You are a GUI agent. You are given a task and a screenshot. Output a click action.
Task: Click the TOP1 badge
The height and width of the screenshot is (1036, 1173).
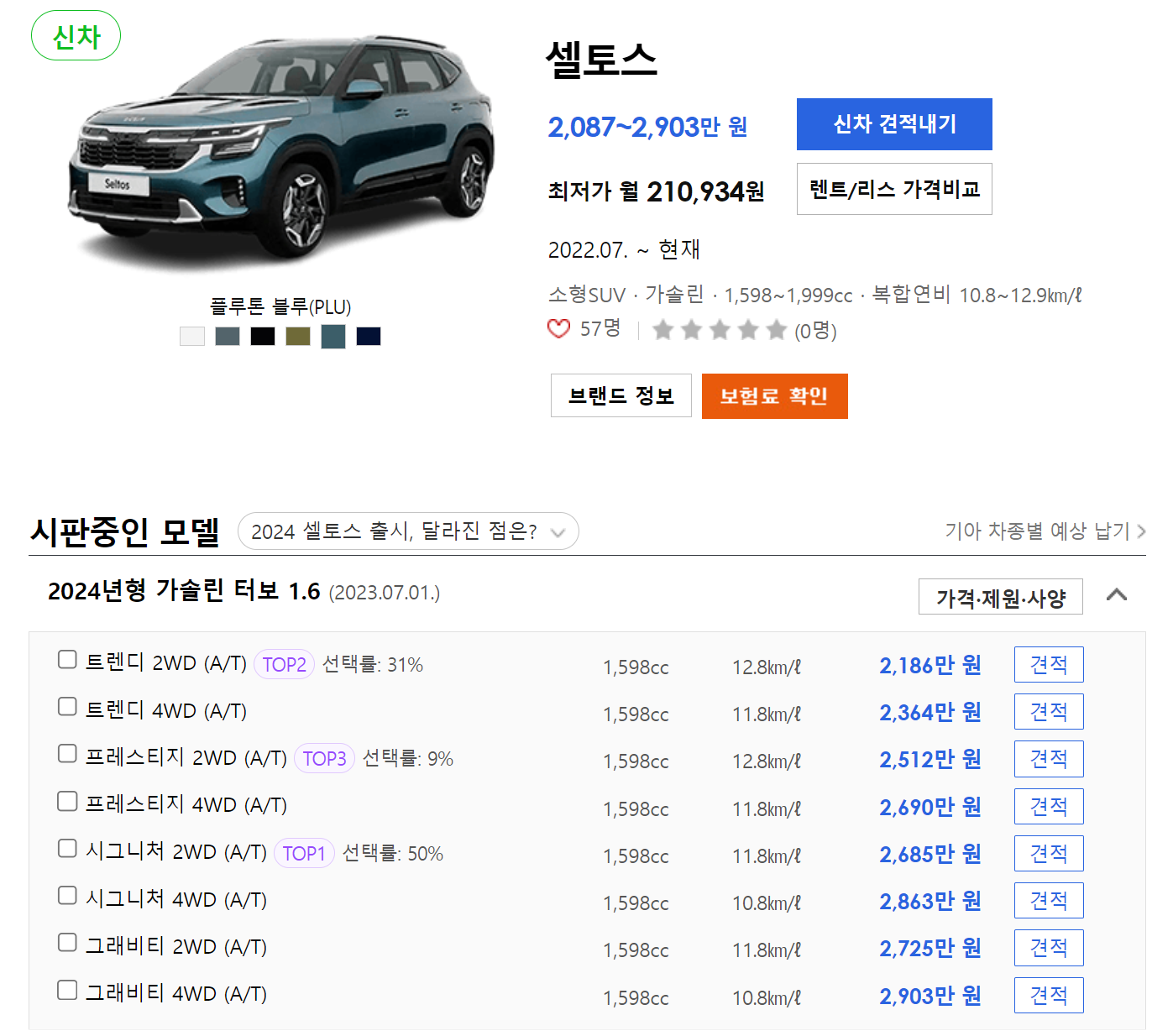pos(304,853)
